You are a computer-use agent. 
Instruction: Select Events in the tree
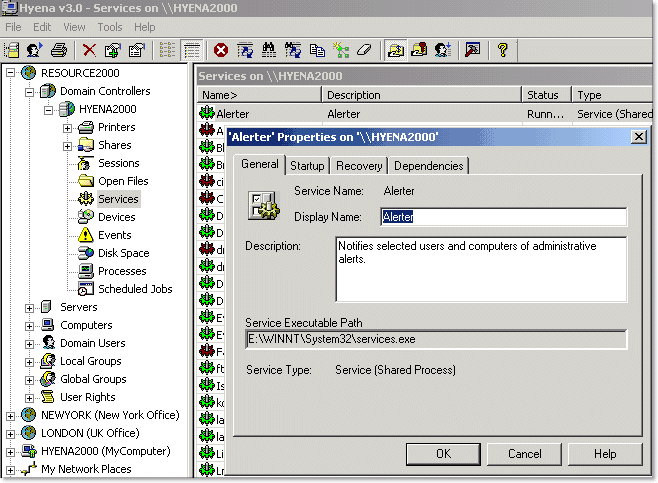[114, 235]
